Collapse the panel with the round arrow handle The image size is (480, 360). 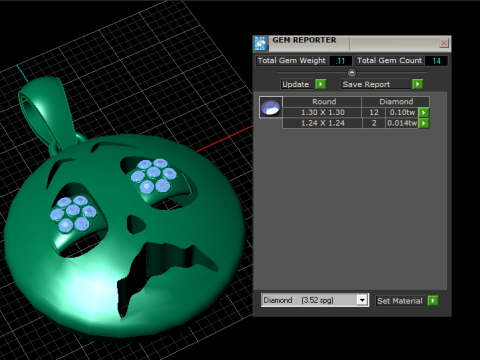click(x=352, y=72)
